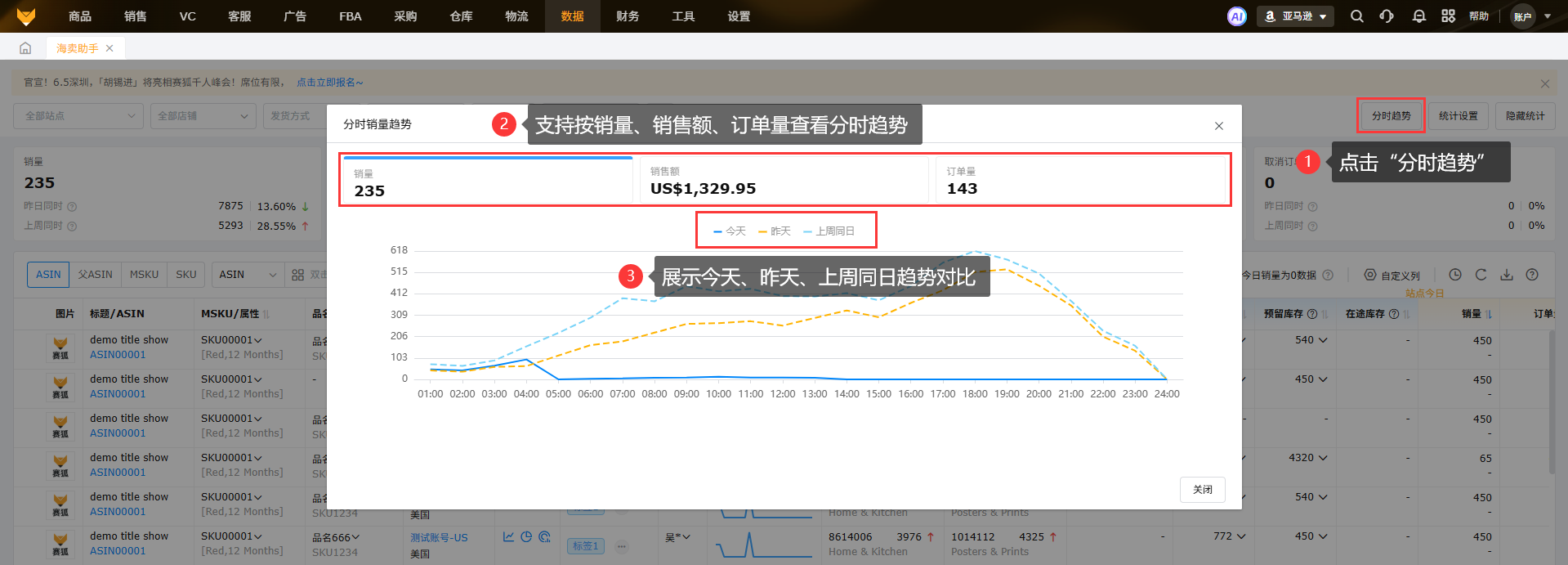Open the 全部店铺 dropdown
This screenshot has height=565, width=1568.
(203, 116)
